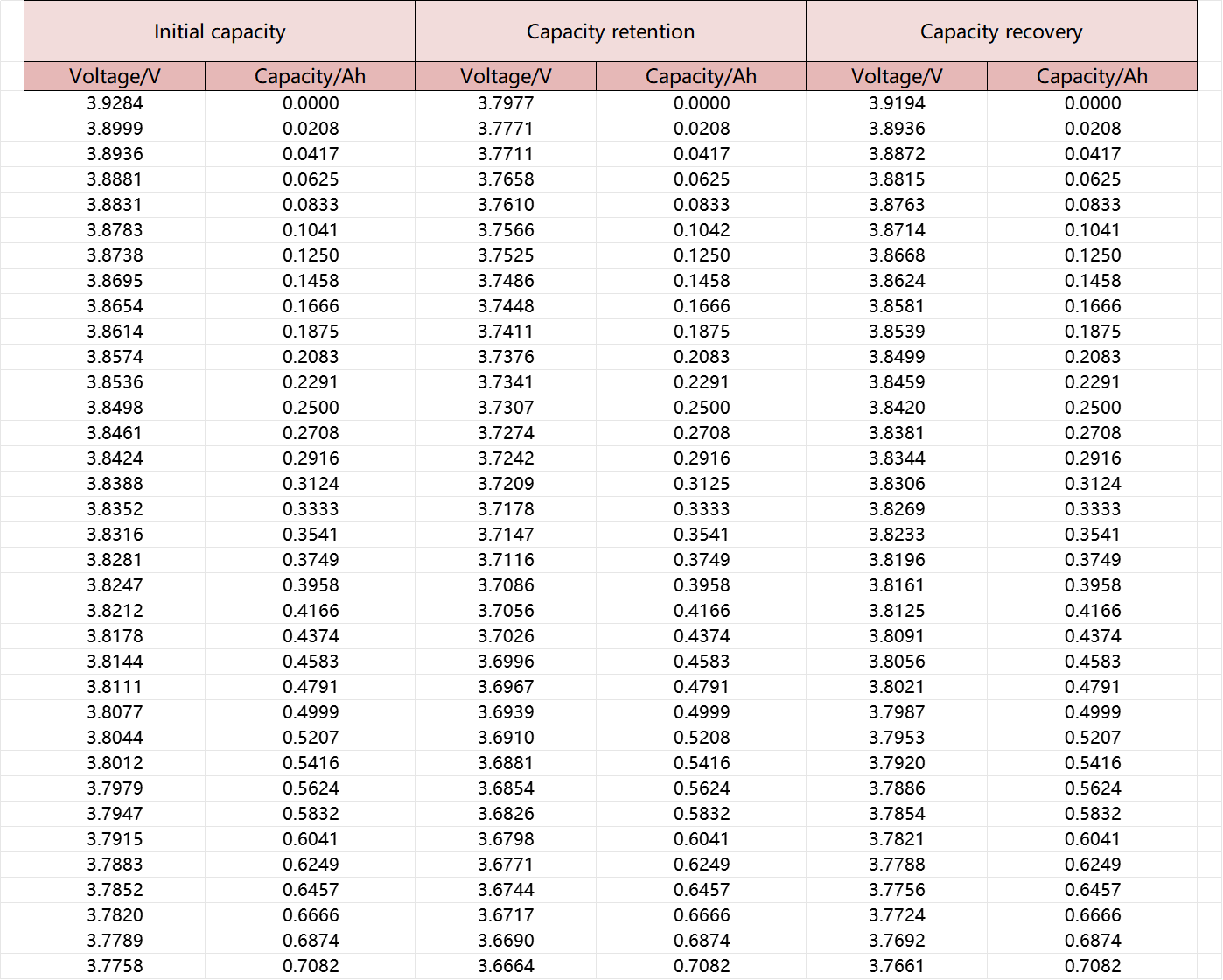
Task: Select the Initial capacity header cell
Action: pos(220,31)
